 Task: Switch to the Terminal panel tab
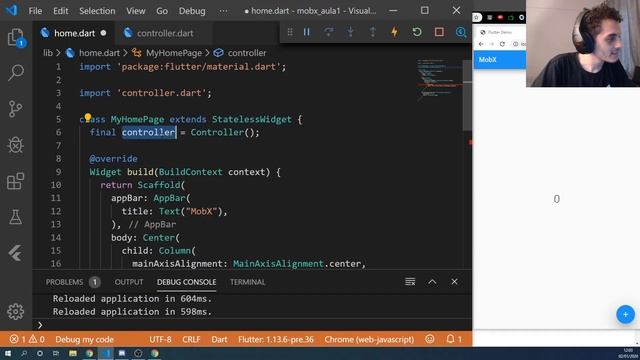coord(247,282)
